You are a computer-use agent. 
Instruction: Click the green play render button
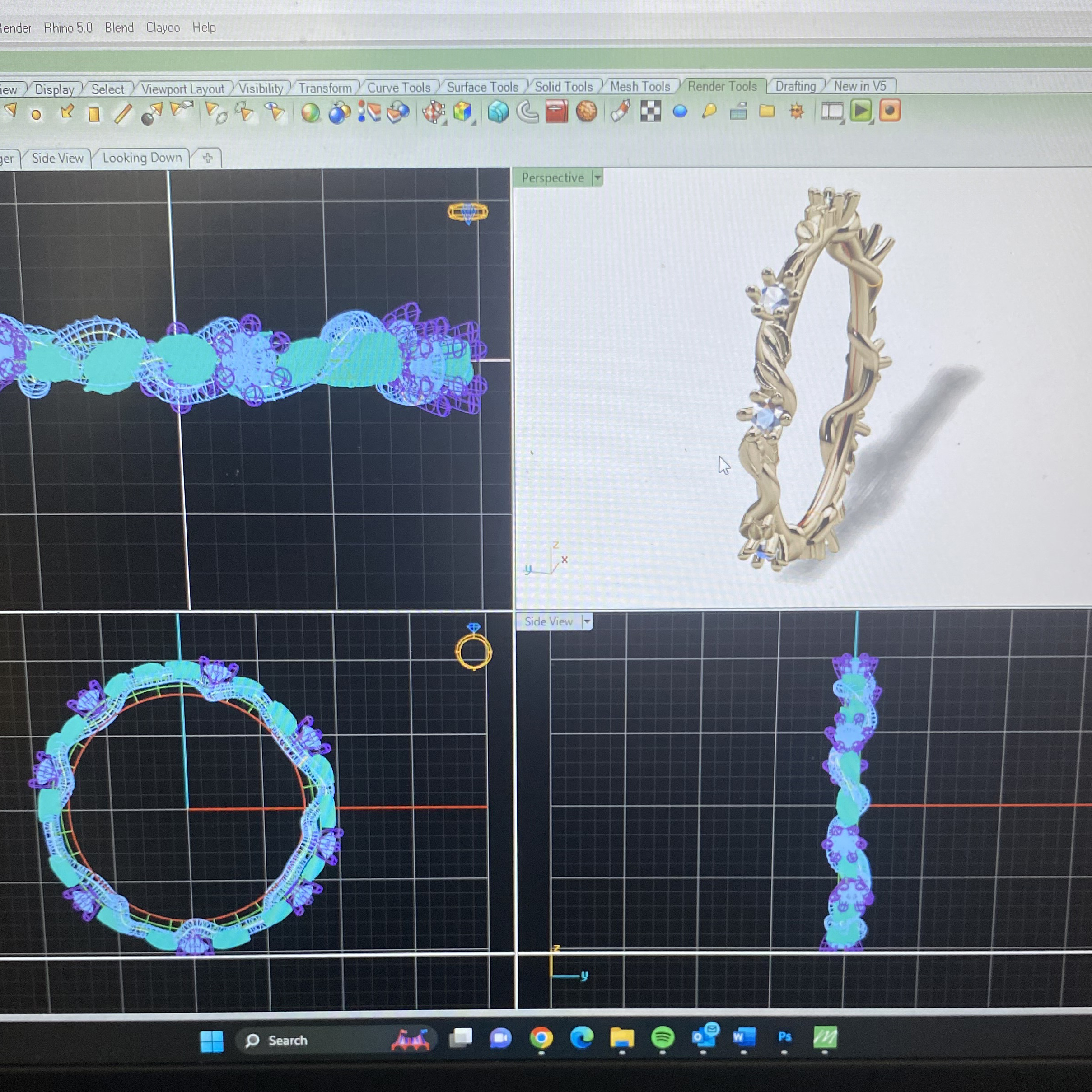(861, 110)
